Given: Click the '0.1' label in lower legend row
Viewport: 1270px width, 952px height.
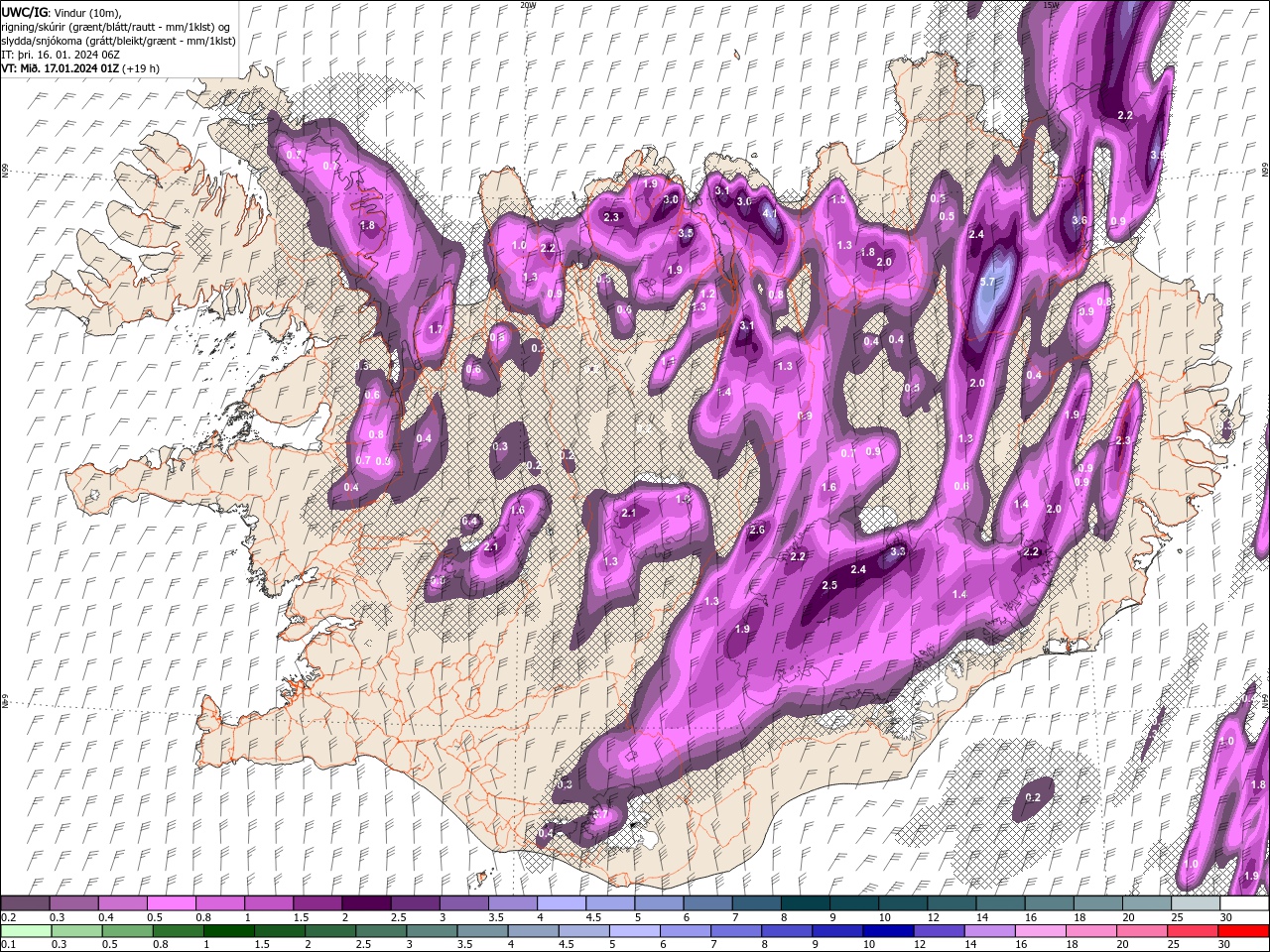Looking at the screenshot, I should pyautogui.click(x=9, y=945).
